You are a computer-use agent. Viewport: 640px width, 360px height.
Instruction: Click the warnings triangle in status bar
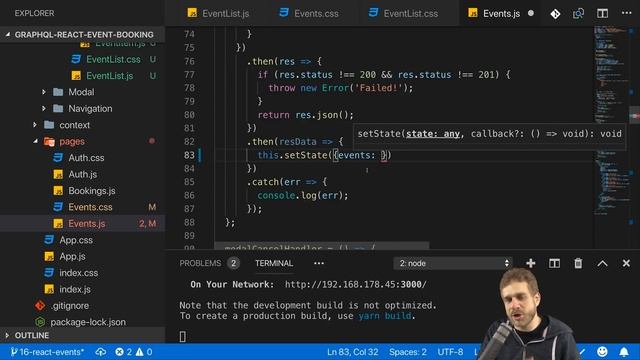[x=139, y=352]
